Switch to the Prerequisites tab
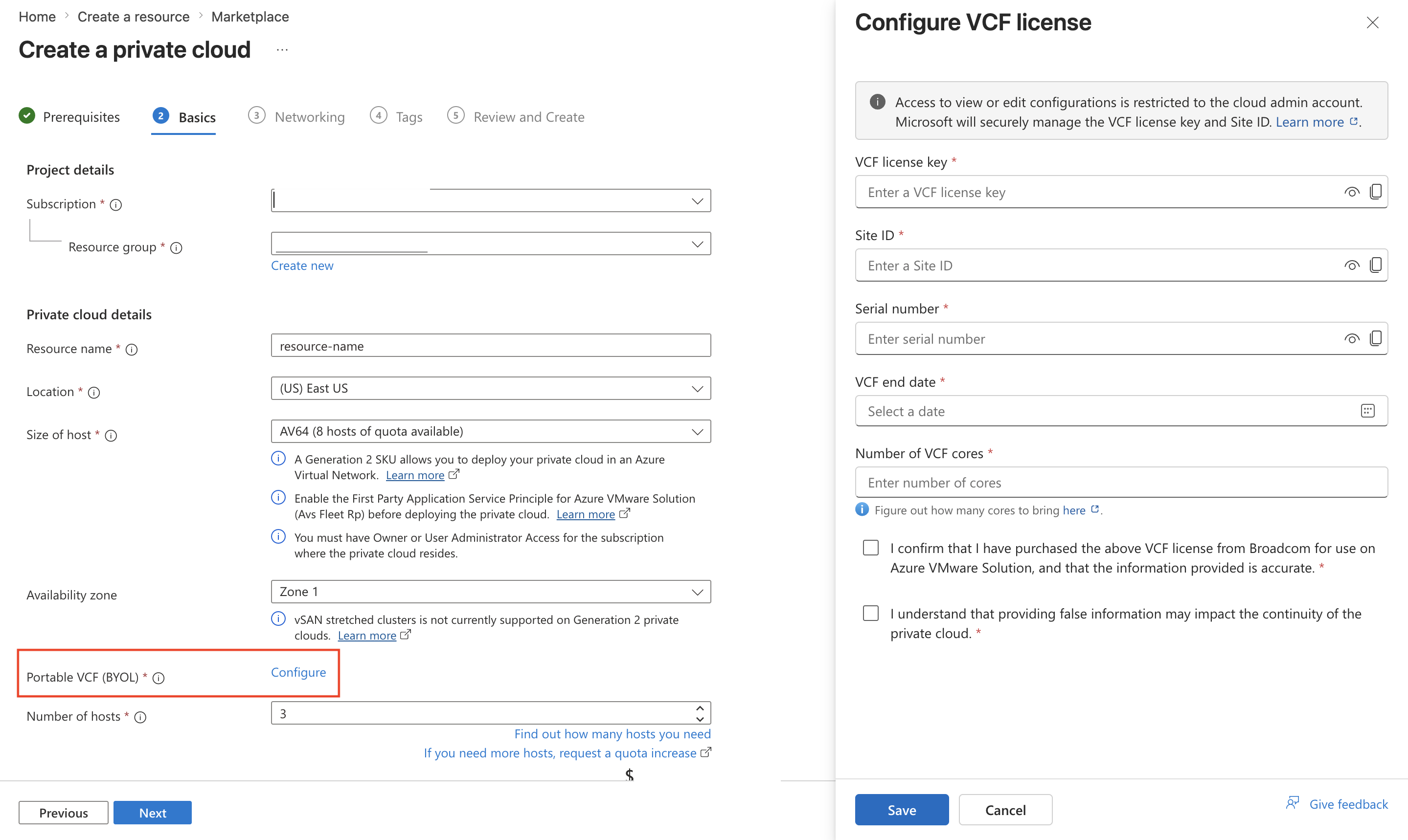 (69, 116)
